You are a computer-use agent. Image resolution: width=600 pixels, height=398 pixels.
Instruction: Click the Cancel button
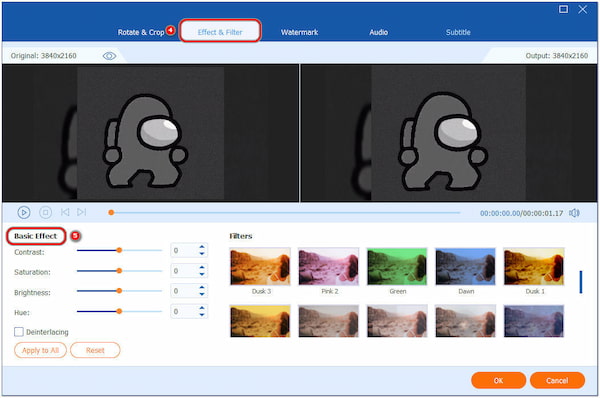pyautogui.click(x=557, y=380)
